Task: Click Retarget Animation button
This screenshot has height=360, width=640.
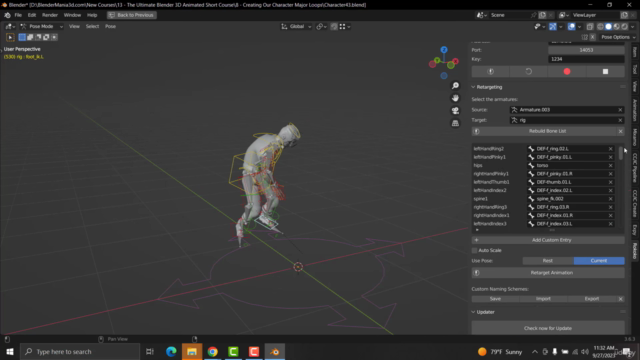Action: pyautogui.click(x=548, y=273)
